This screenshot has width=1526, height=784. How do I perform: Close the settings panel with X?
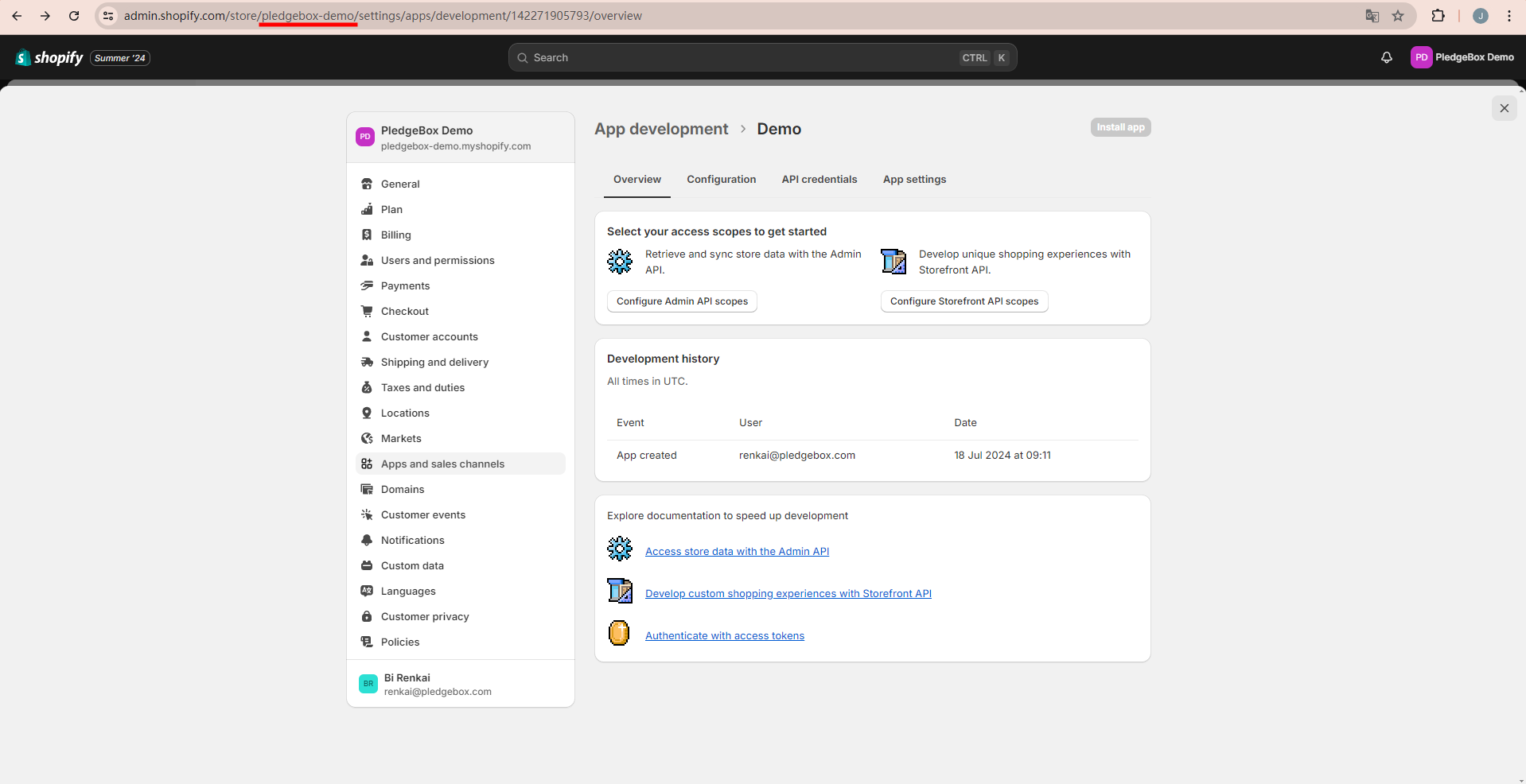pyautogui.click(x=1505, y=108)
